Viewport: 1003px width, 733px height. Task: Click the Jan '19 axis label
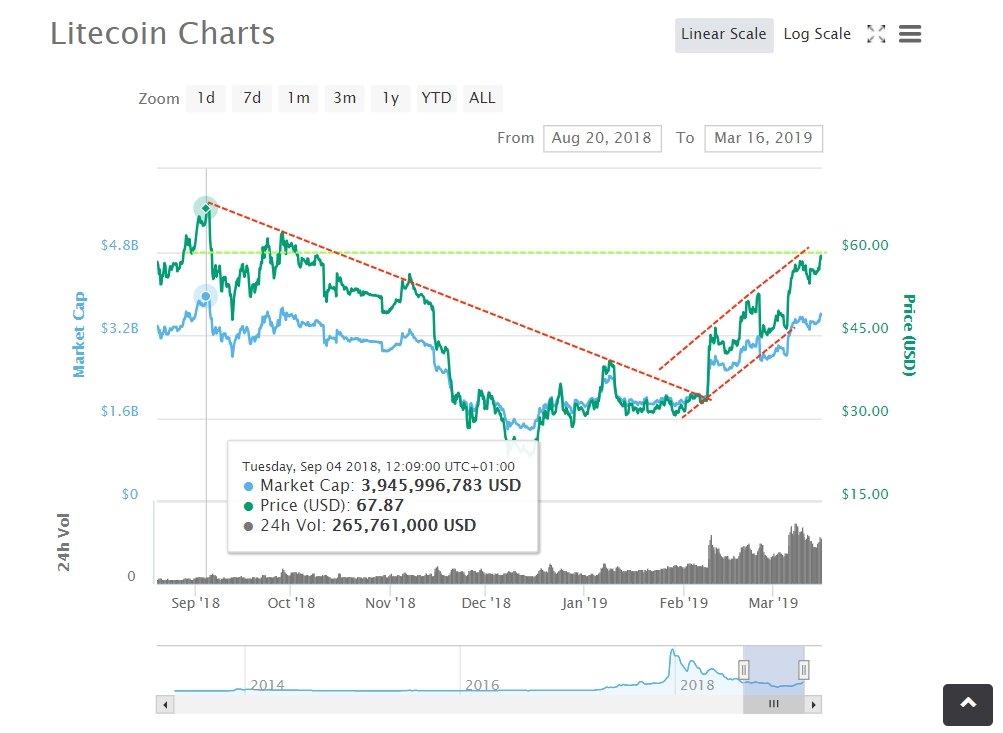(x=584, y=603)
